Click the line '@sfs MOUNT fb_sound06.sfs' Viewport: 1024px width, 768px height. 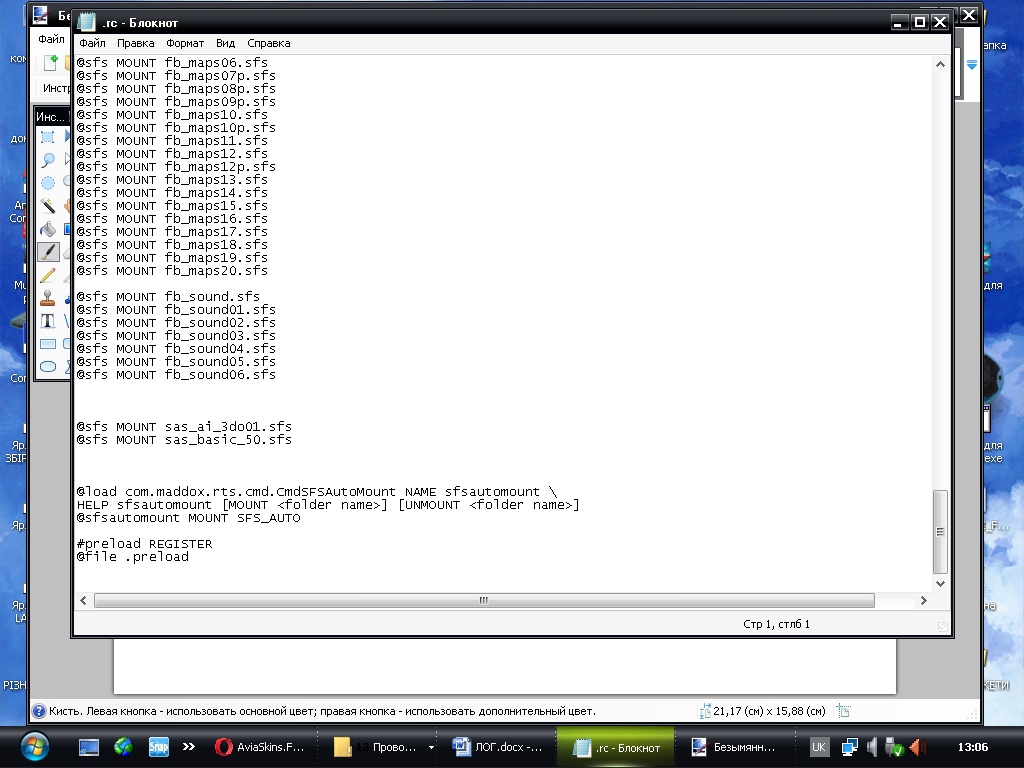pos(176,375)
